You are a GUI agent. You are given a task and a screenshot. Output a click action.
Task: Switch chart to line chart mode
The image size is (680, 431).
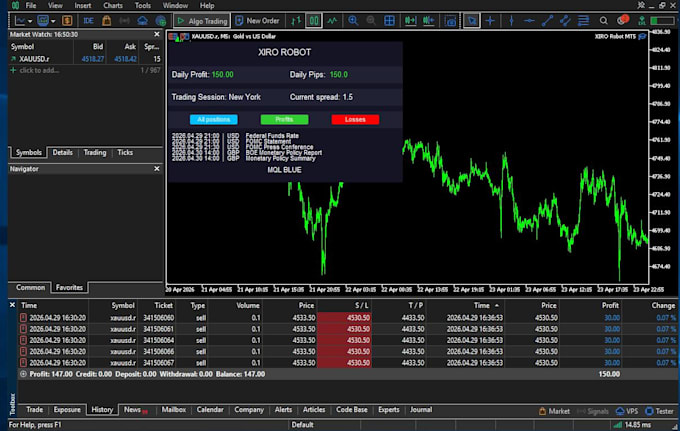pyautogui.click(x=332, y=21)
